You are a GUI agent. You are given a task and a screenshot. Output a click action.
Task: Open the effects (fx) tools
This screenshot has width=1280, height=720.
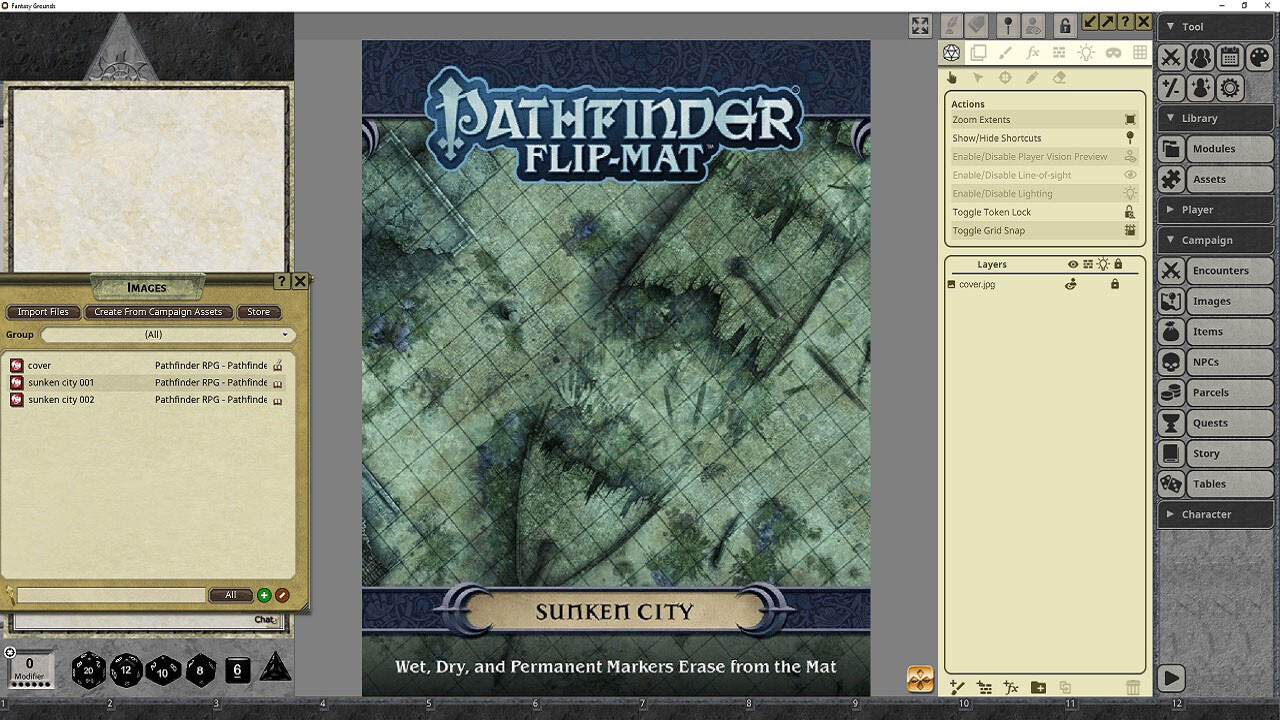[1032, 52]
